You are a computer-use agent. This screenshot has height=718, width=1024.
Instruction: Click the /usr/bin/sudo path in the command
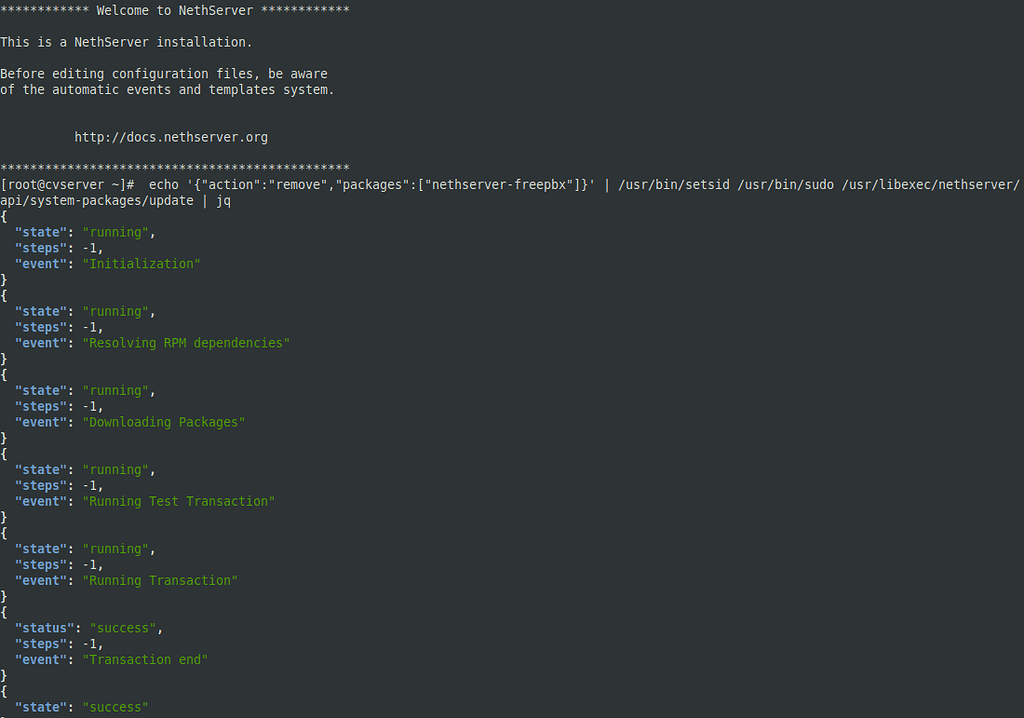(x=786, y=185)
